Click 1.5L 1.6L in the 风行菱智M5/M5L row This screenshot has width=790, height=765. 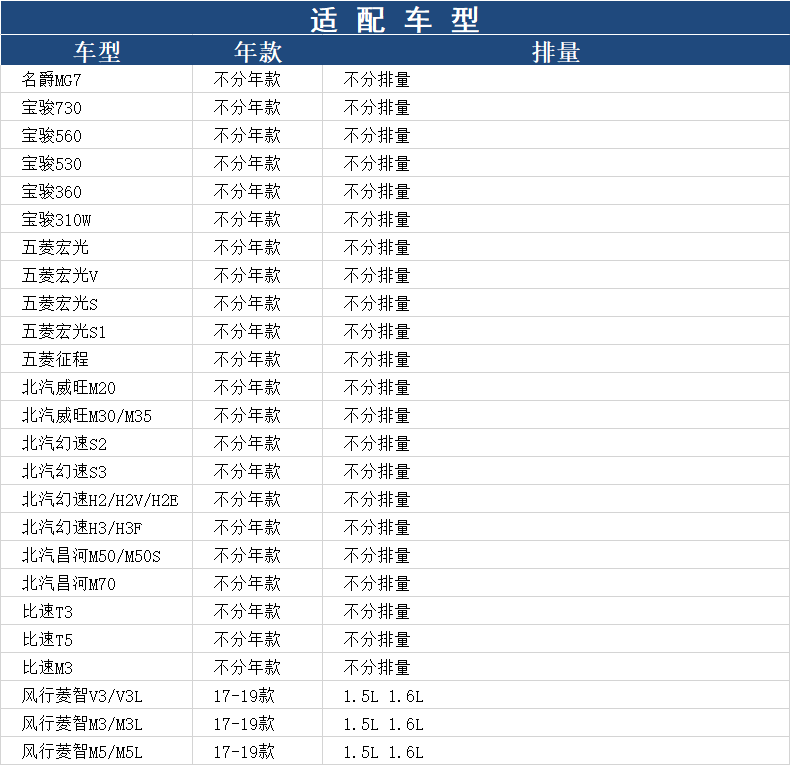384,752
